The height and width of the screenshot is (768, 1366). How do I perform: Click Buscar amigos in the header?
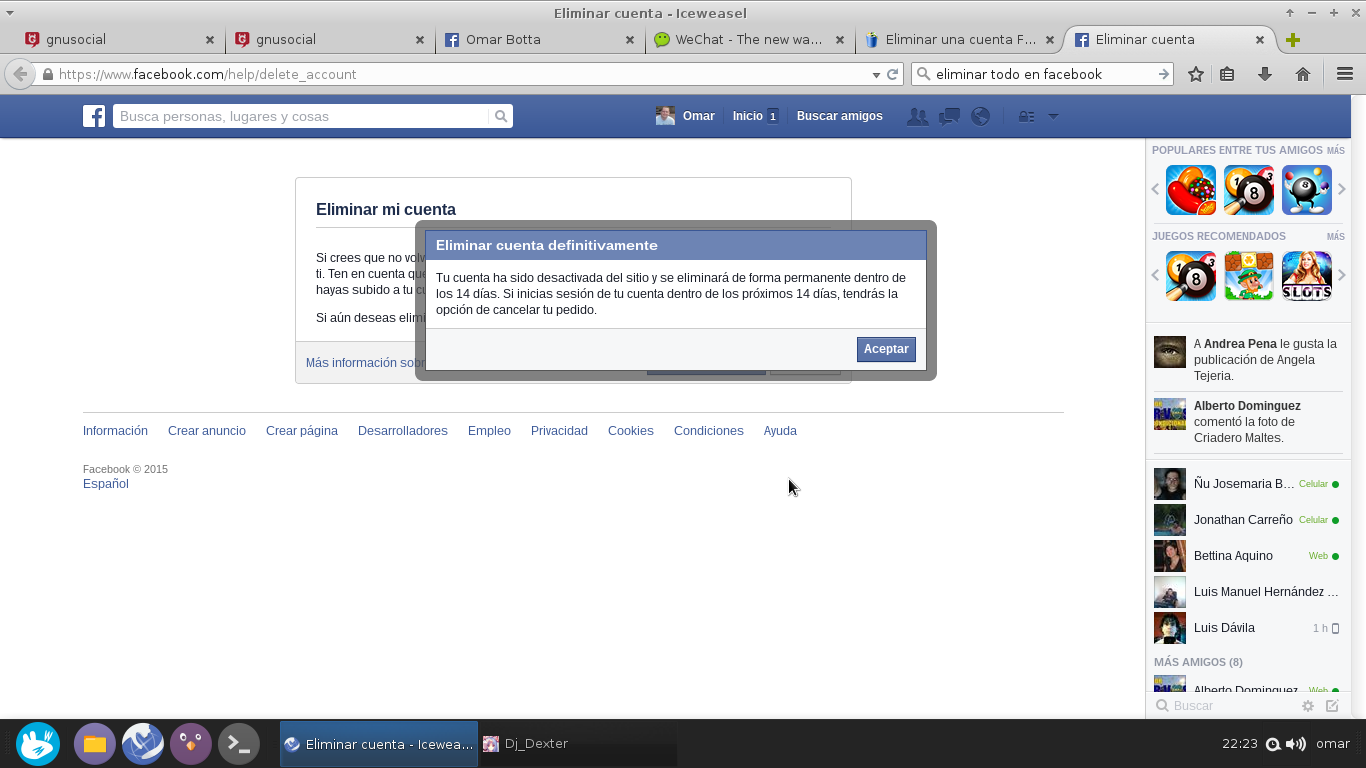[x=840, y=116]
